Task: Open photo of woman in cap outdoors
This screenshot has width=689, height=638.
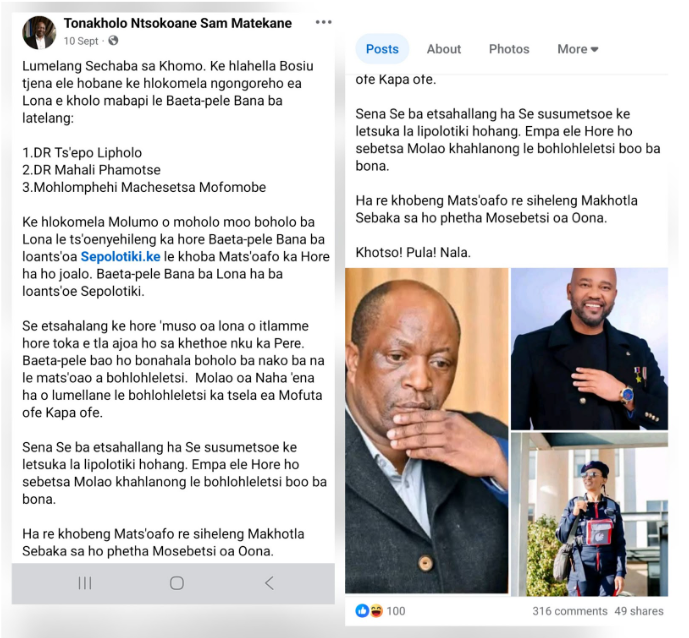Action: point(589,514)
